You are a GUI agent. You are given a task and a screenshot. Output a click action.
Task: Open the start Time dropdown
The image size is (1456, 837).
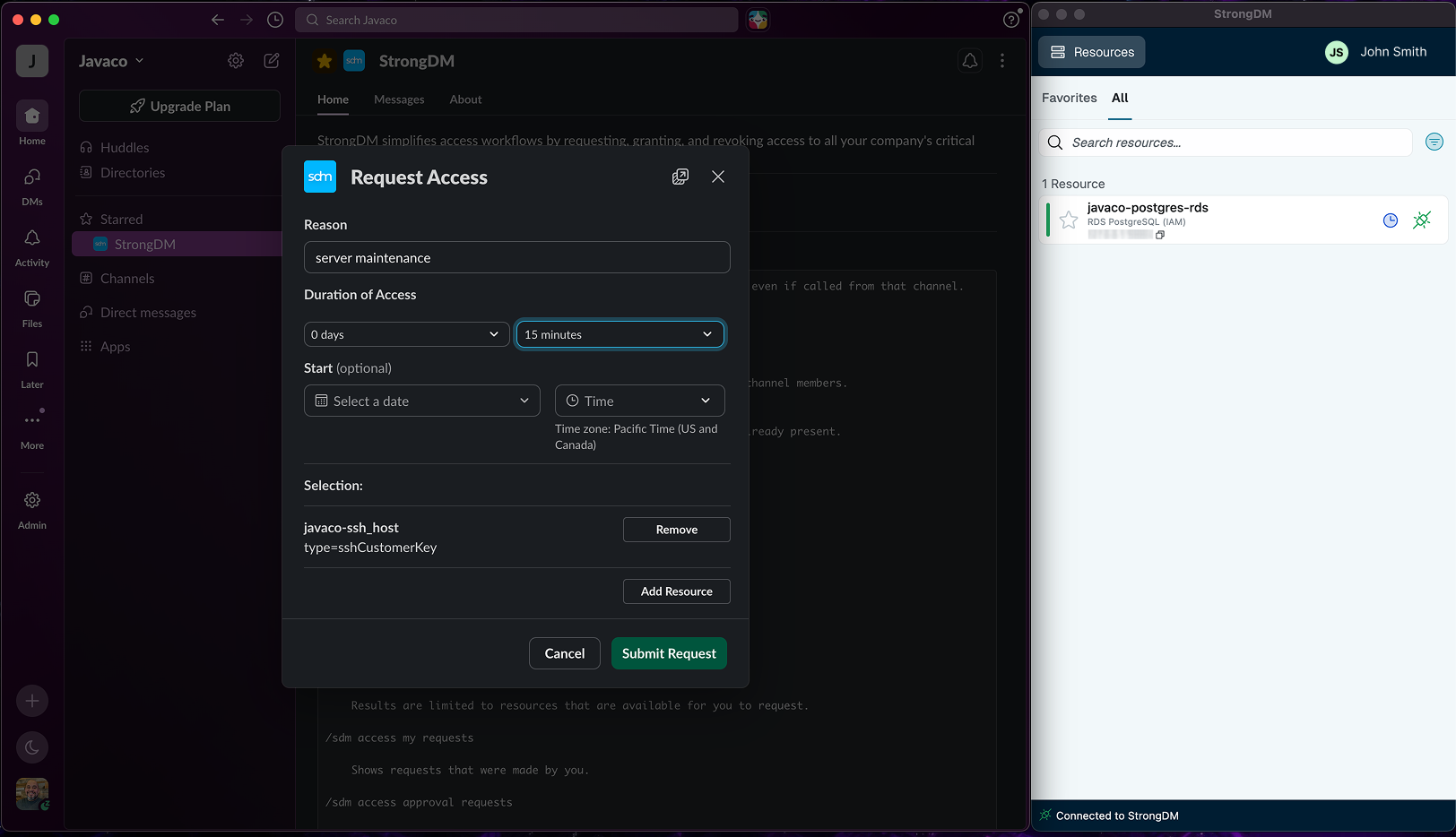tap(640, 401)
